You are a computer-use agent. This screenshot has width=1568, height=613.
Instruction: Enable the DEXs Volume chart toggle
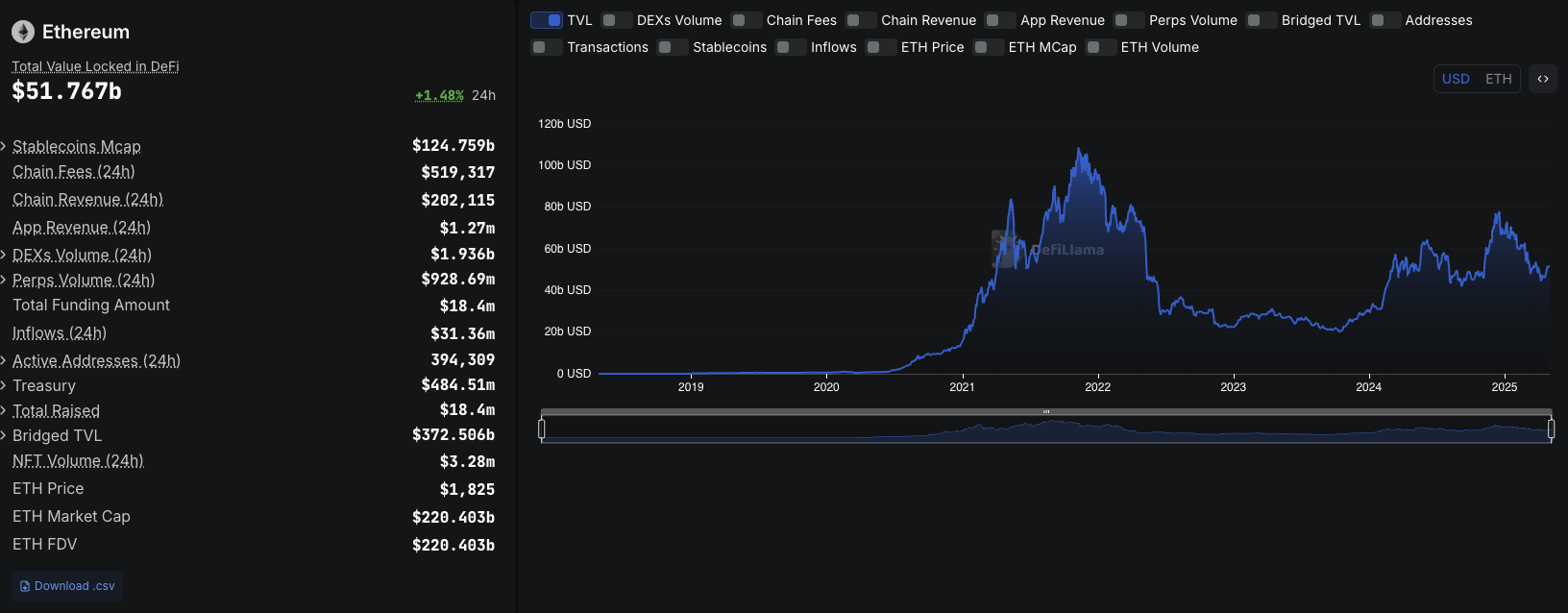[617, 20]
